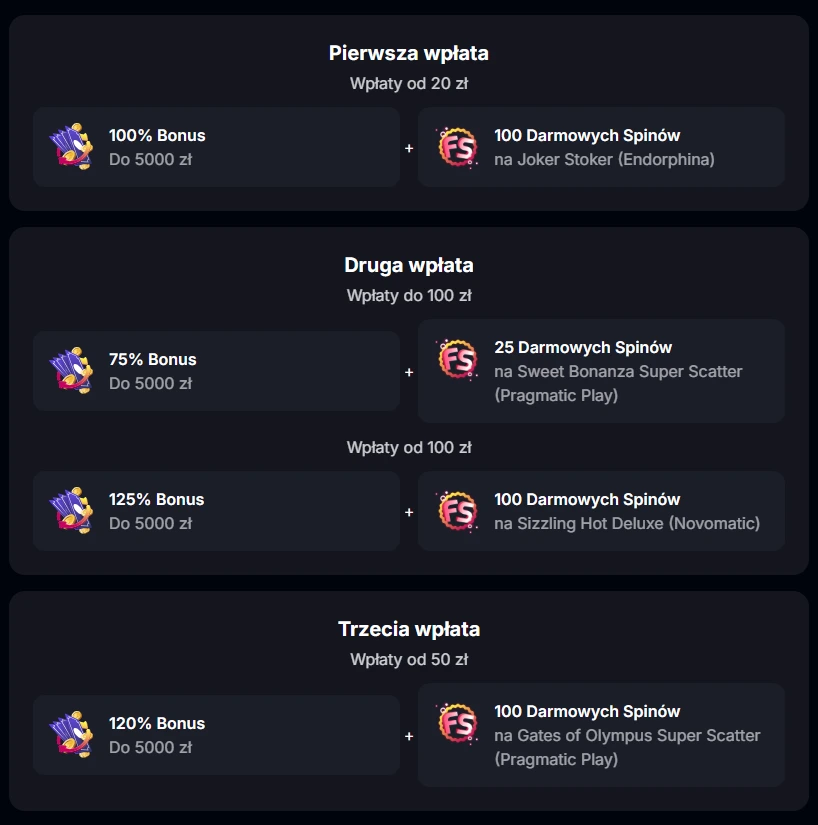Select the 100 spins Joker Stoker card
Screen dimensions: 818x825
pyautogui.click(x=601, y=147)
